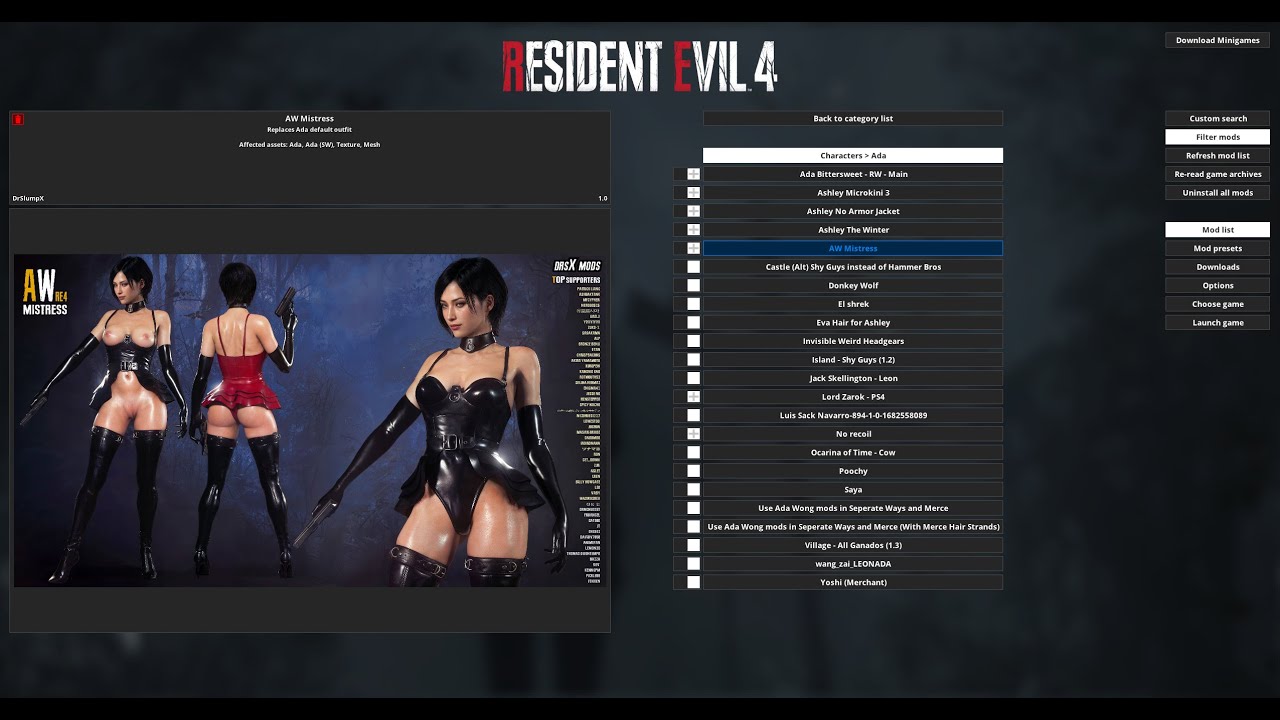Image resolution: width=1280 pixels, height=720 pixels.
Task: Select Castle (Alt) Shy Guys instead of Hammer Bros
Action: (853, 267)
